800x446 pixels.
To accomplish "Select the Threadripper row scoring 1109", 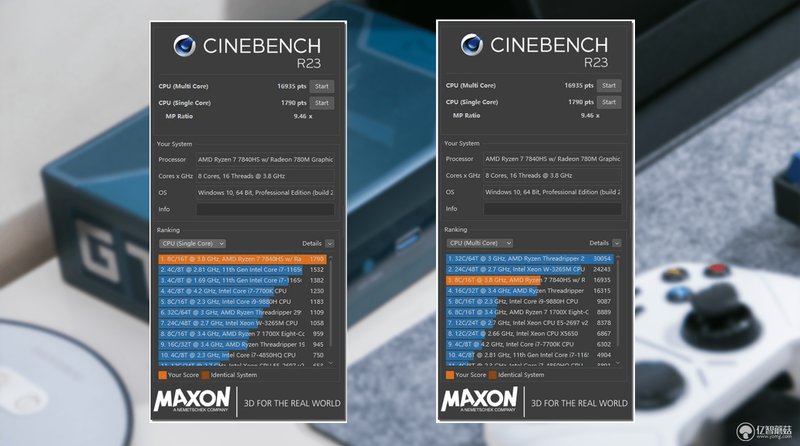I will pos(242,312).
